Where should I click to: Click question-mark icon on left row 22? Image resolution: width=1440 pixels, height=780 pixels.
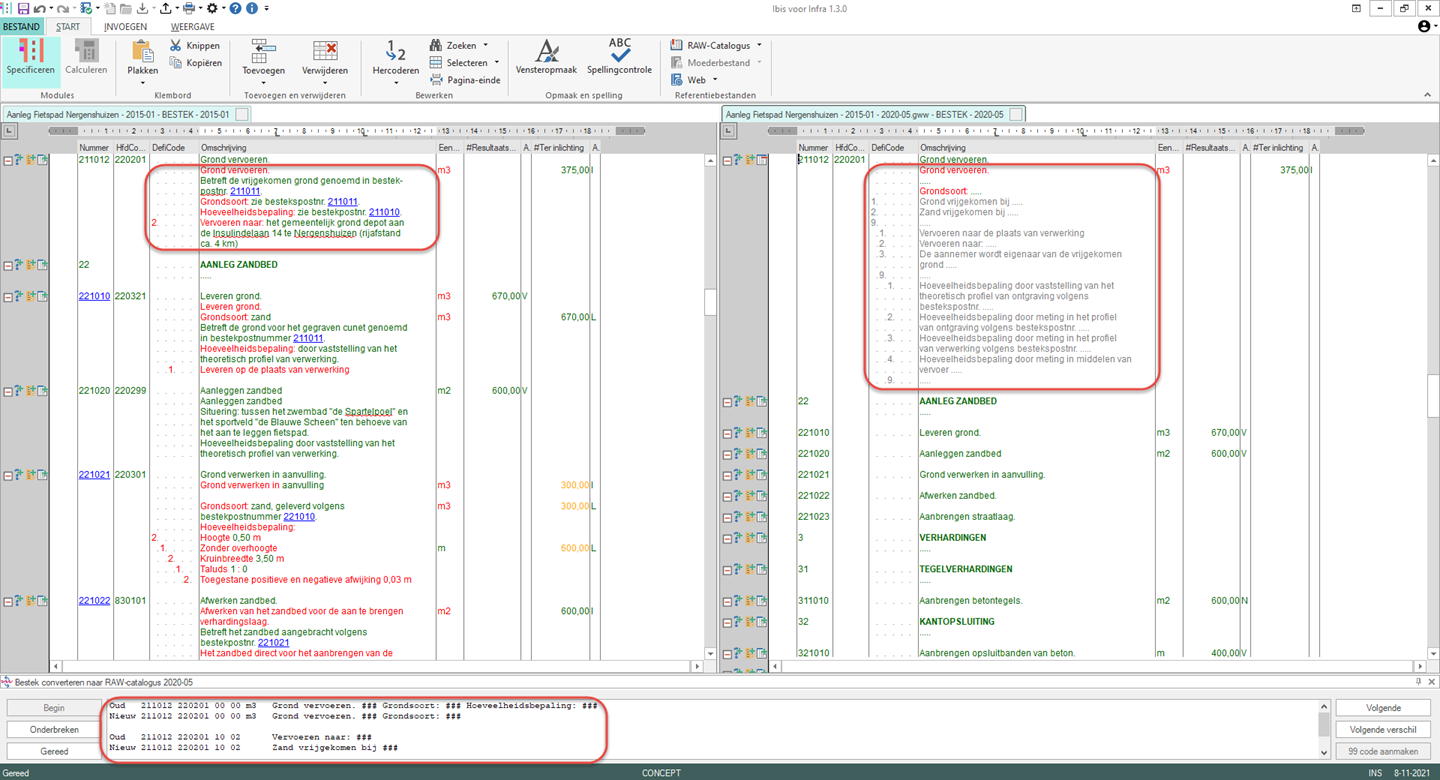click(19, 265)
